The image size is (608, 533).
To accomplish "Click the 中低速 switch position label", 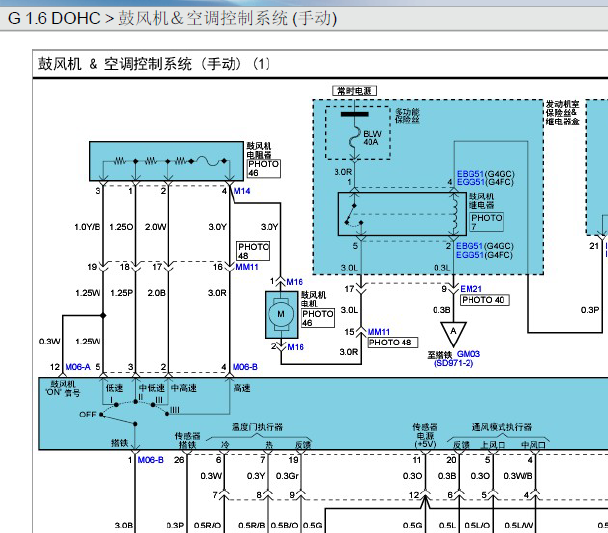I will [x=152, y=388].
